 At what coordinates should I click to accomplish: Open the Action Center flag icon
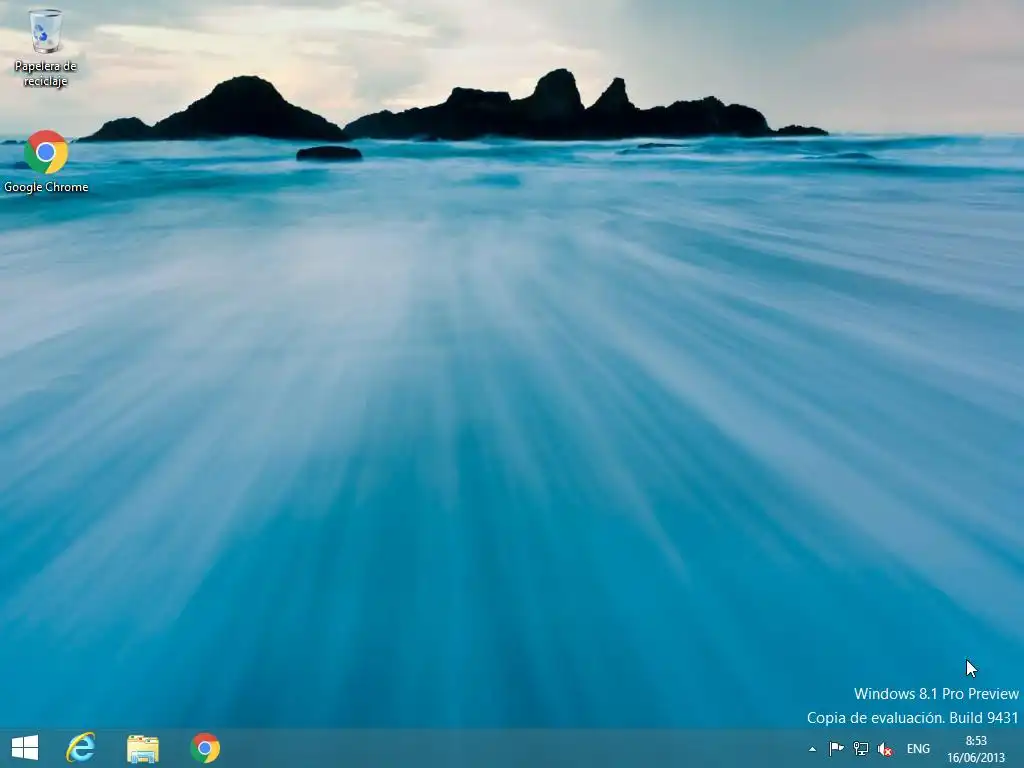tap(836, 748)
